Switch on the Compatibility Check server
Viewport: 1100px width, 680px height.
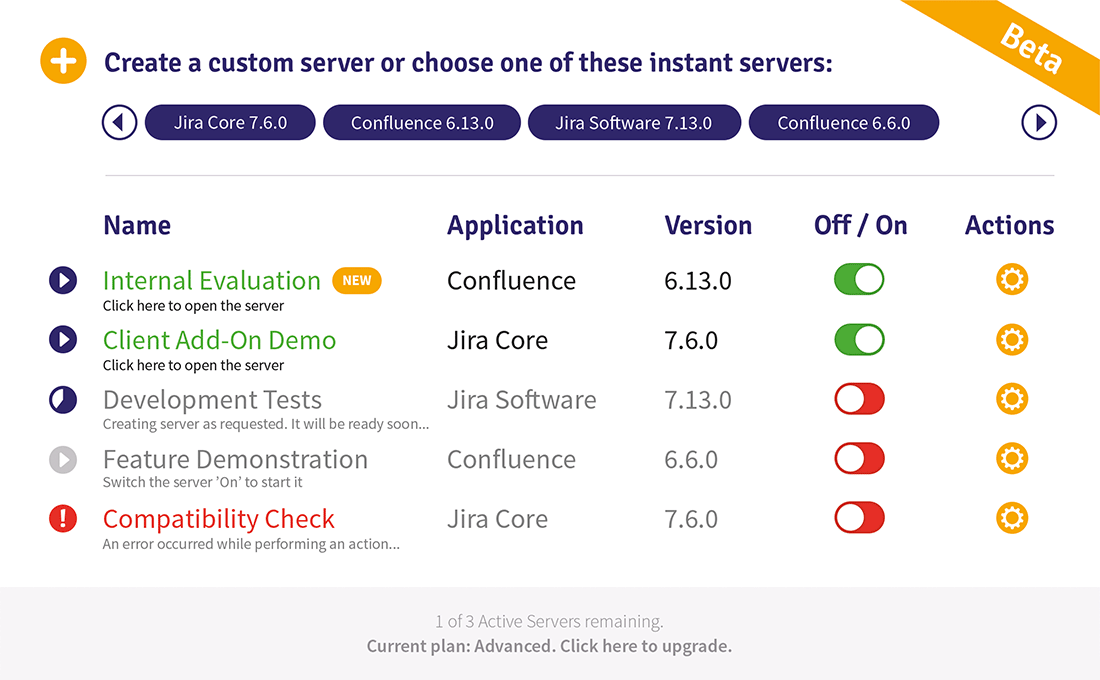coord(859,518)
